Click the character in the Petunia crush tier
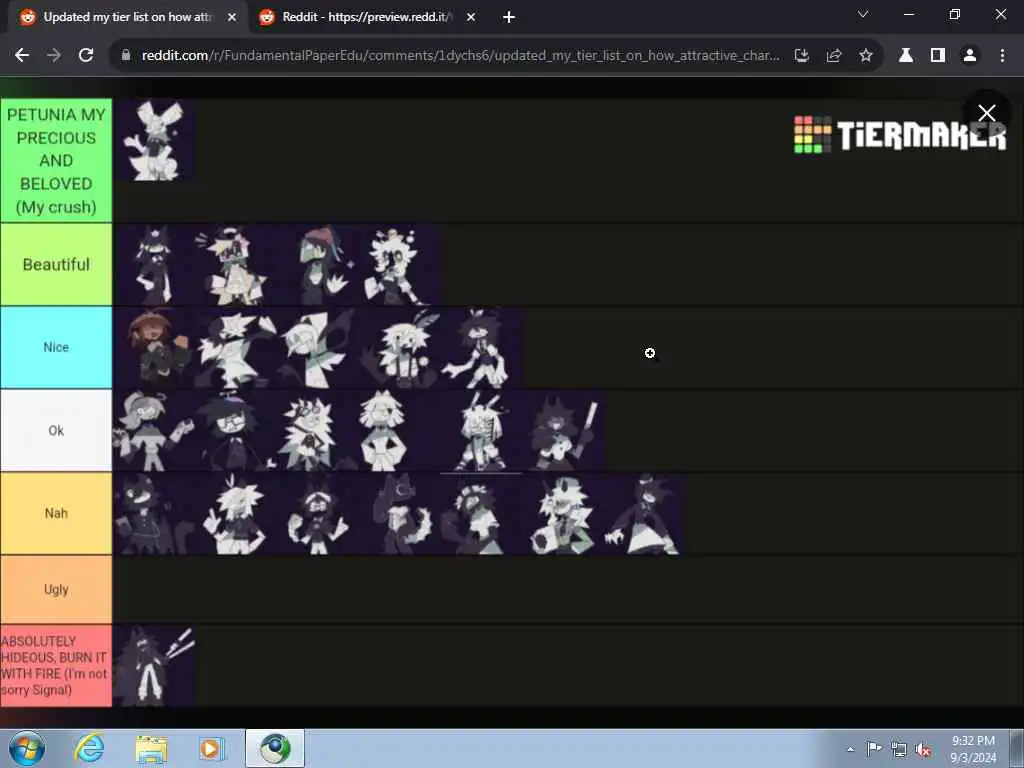Viewport: 1024px width, 768px height. pyautogui.click(x=154, y=140)
